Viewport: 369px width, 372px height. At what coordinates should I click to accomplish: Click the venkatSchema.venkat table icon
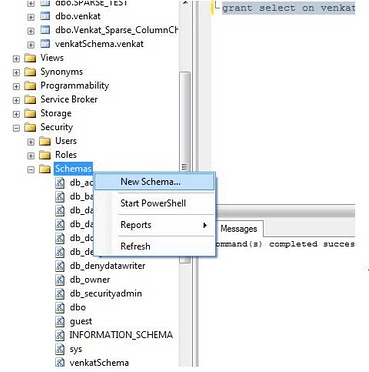(45, 44)
